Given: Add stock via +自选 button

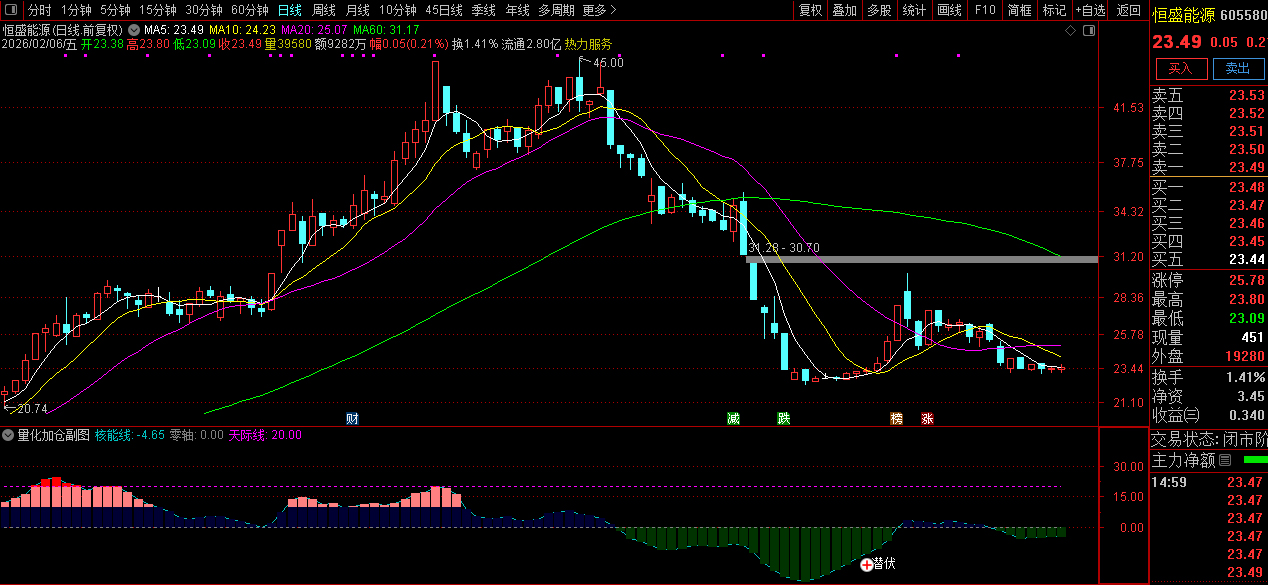Looking at the screenshot, I should (1091, 10).
